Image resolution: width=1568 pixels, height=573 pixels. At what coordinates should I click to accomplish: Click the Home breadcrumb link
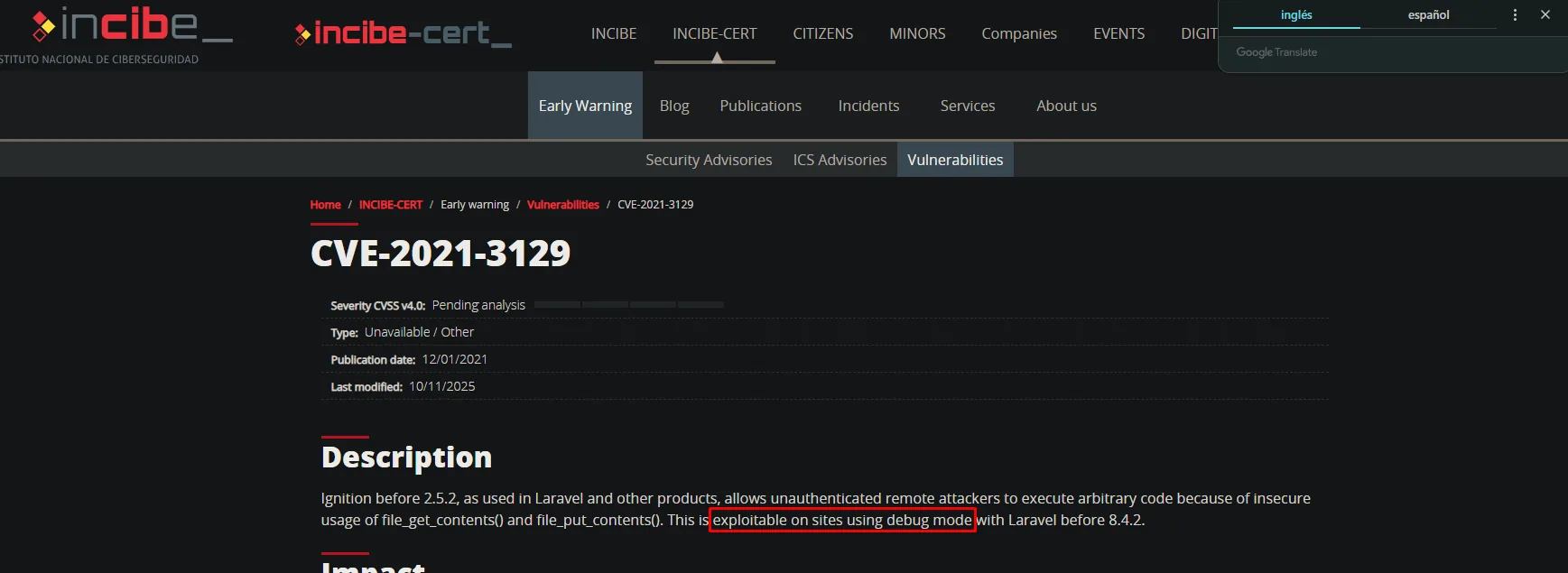pos(325,205)
